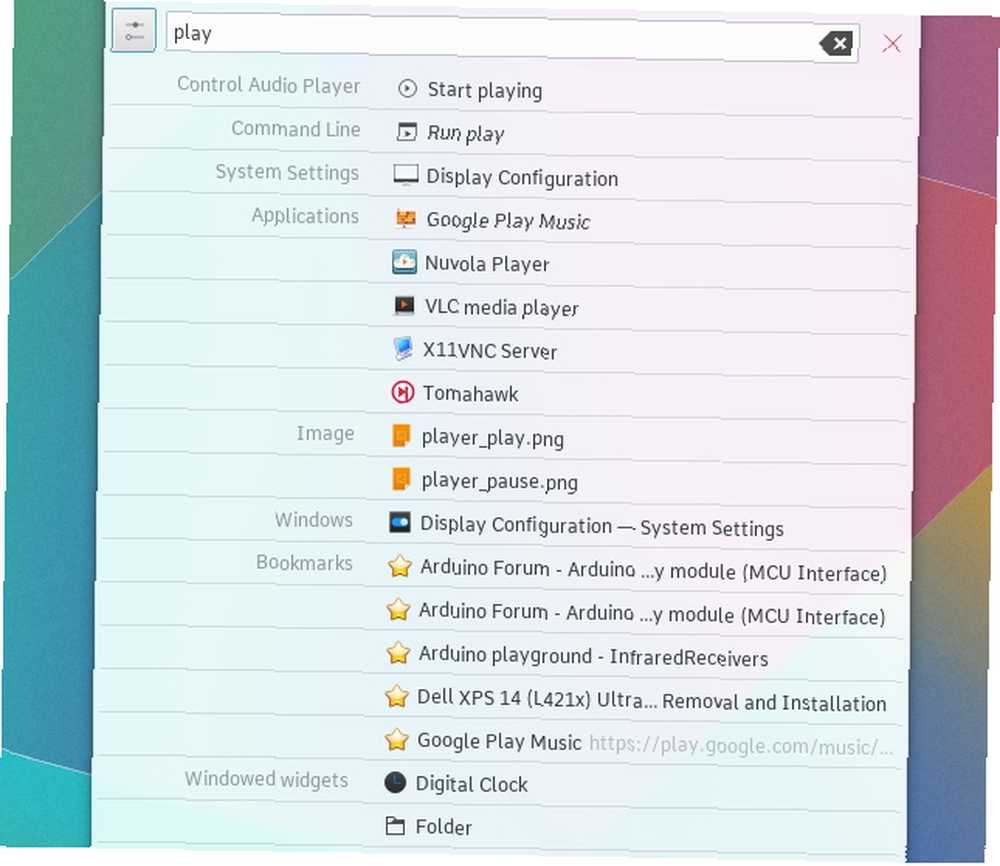Click the star icon of the second Arduino Forum bookmark
Viewport: 1000px width, 866px height.
click(398, 609)
